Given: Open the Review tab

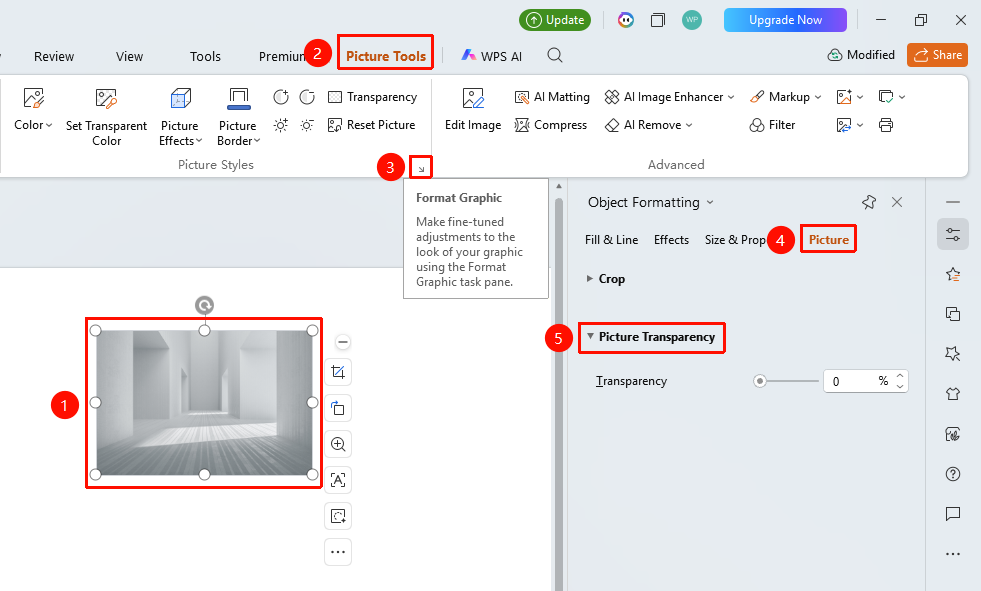Looking at the screenshot, I should click(x=54, y=56).
